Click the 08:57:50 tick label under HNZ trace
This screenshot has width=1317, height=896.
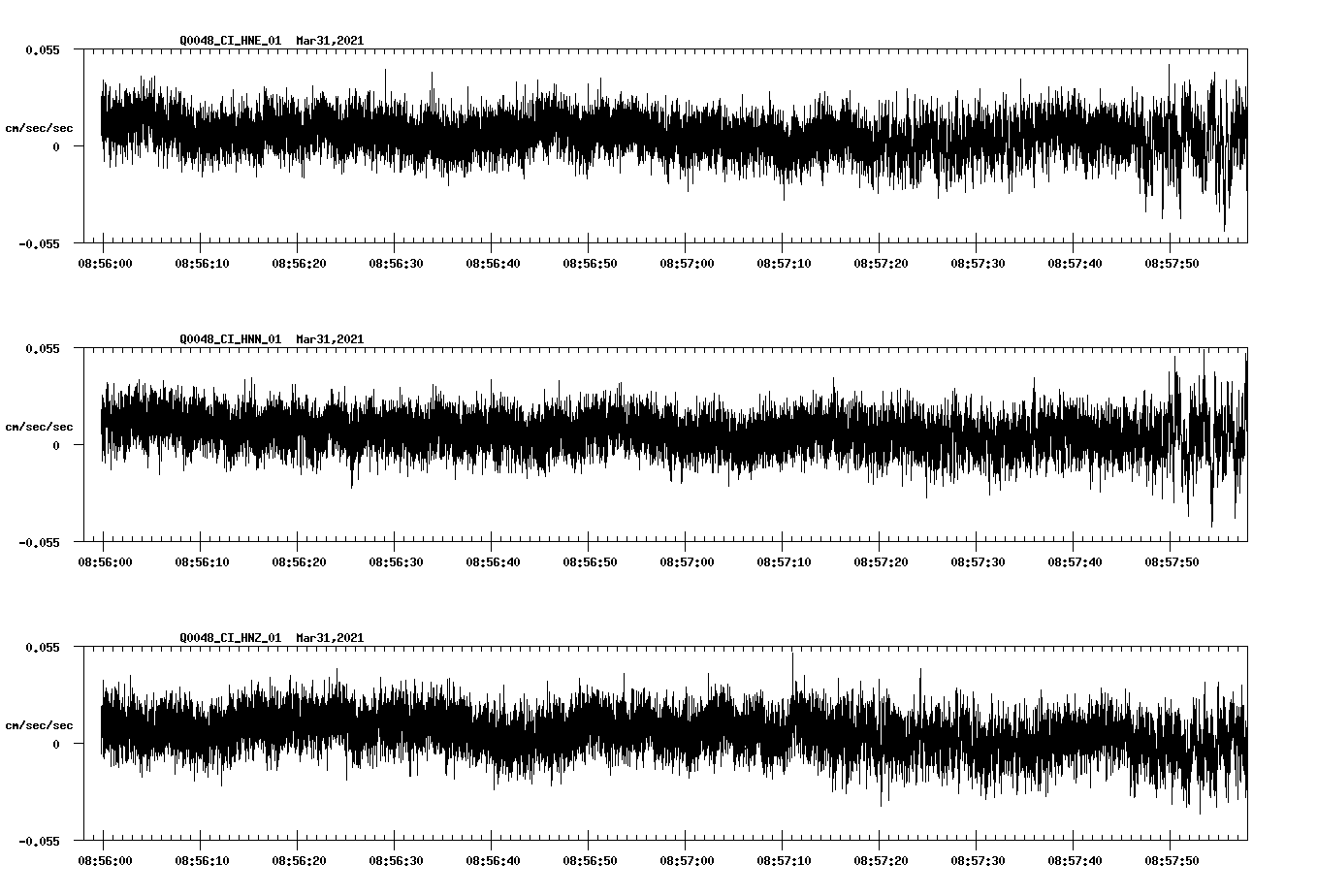(x=1172, y=858)
